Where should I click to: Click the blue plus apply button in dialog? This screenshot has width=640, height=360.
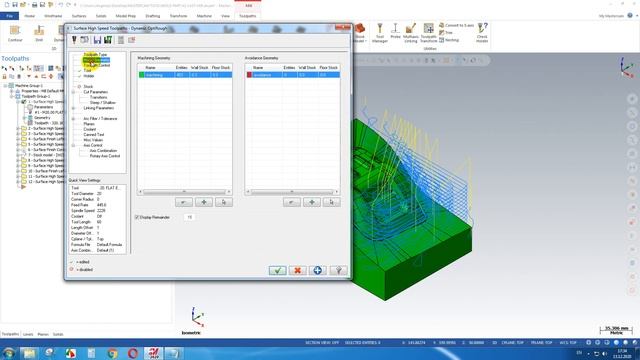coord(318,270)
